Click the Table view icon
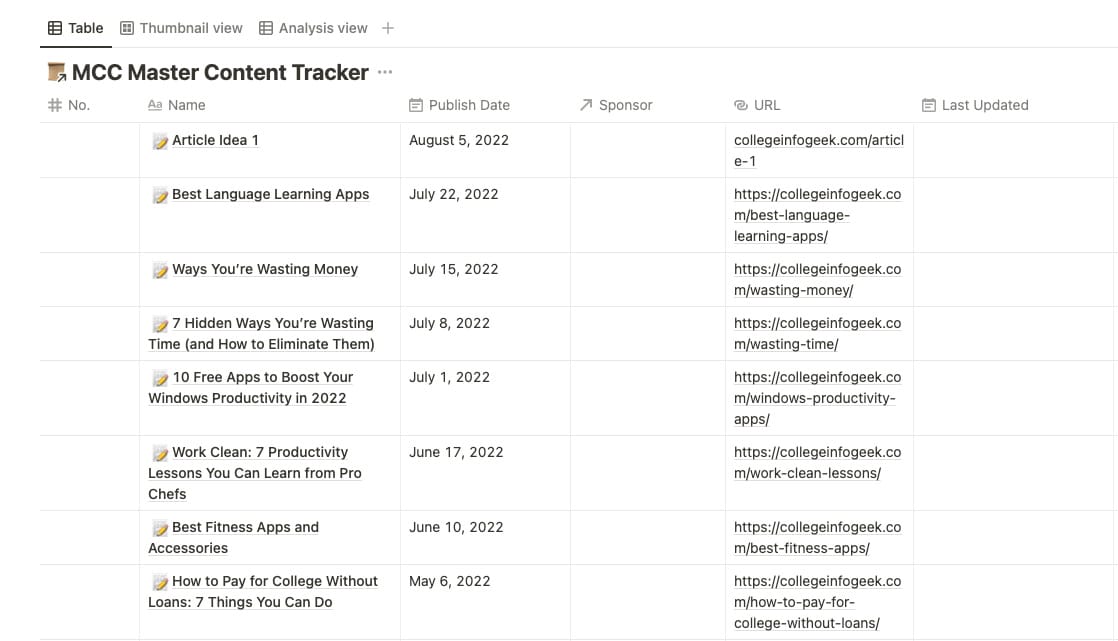 54,27
